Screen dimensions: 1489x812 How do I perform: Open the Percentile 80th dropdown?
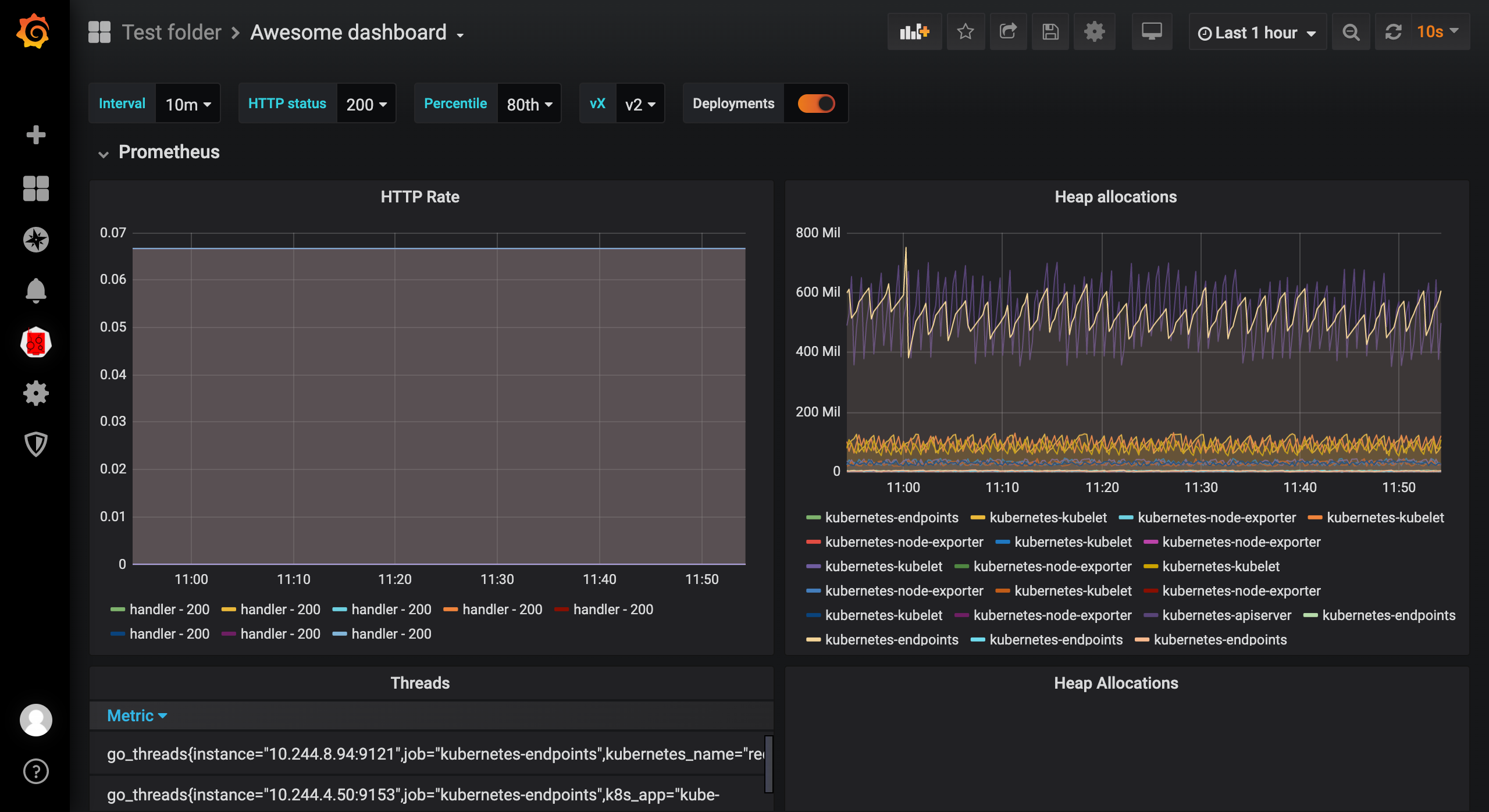(x=529, y=104)
